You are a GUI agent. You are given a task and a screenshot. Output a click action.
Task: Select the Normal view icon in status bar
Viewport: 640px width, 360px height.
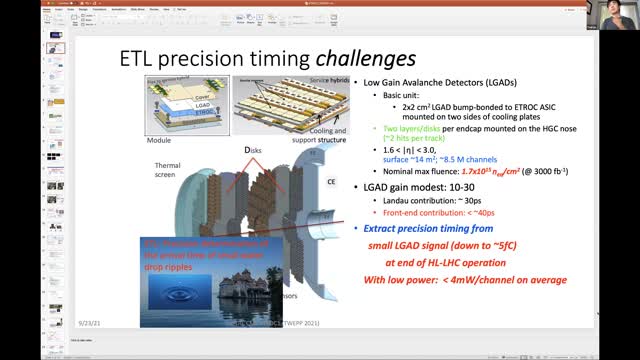click(x=524, y=357)
